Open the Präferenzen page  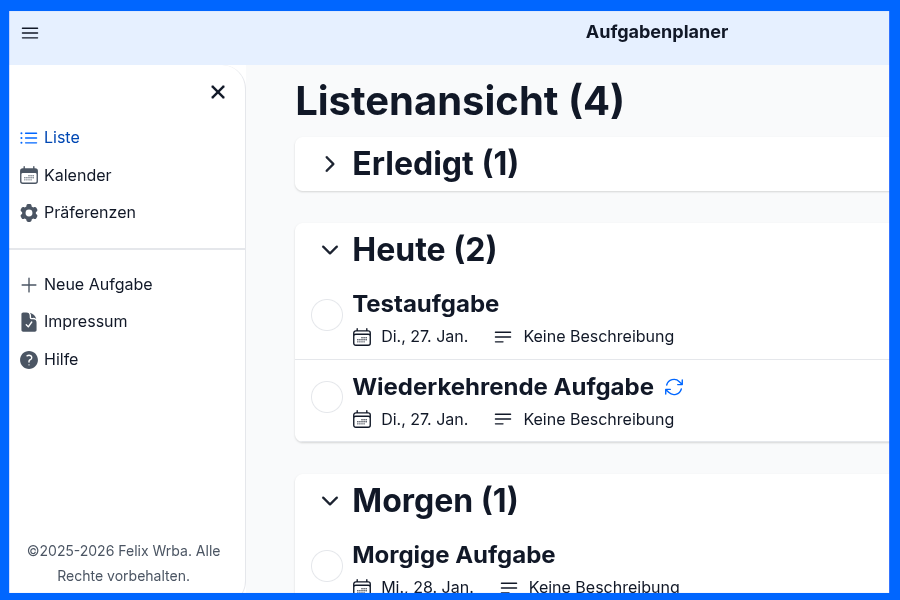point(89,212)
